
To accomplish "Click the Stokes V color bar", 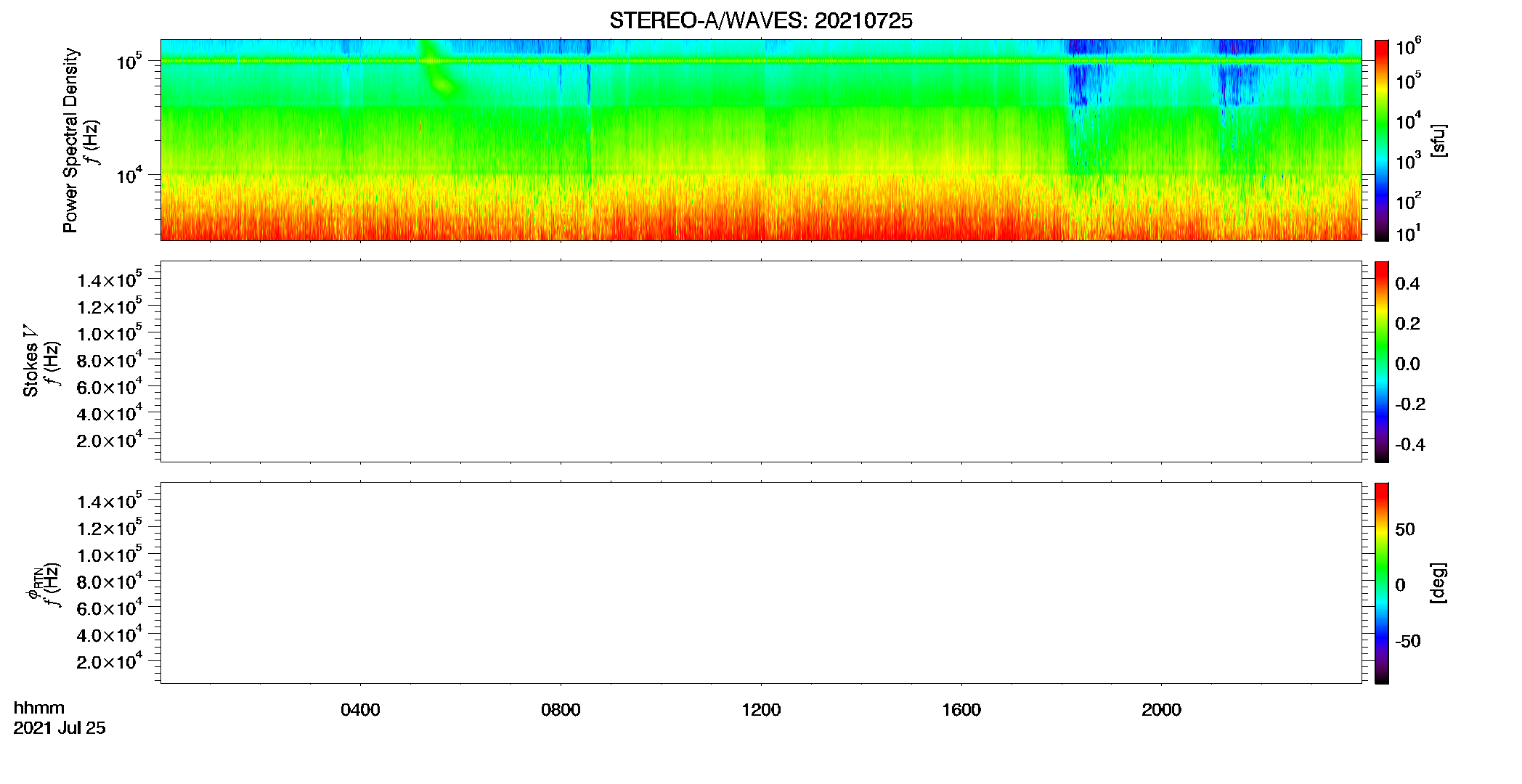I will [x=1382, y=362].
